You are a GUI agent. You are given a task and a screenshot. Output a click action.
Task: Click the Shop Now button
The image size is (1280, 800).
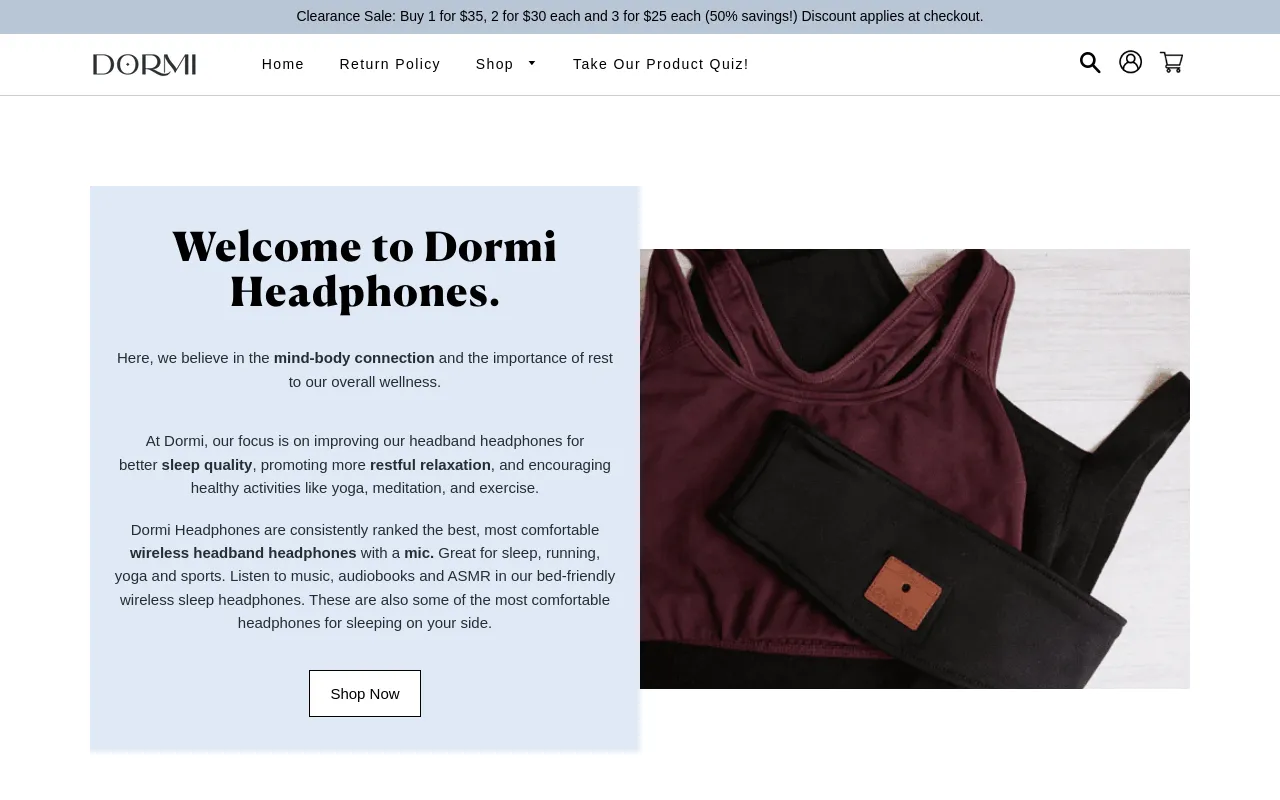point(365,693)
